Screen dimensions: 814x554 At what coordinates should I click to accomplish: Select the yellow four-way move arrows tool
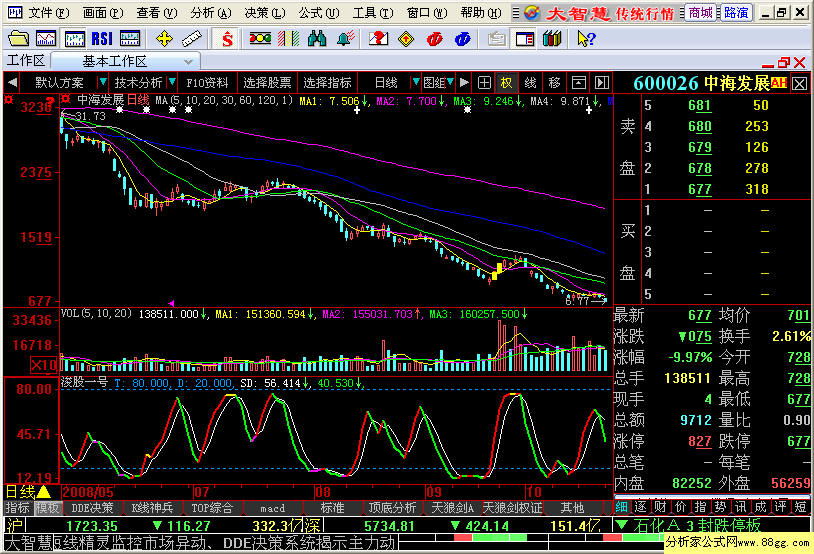click(x=165, y=39)
